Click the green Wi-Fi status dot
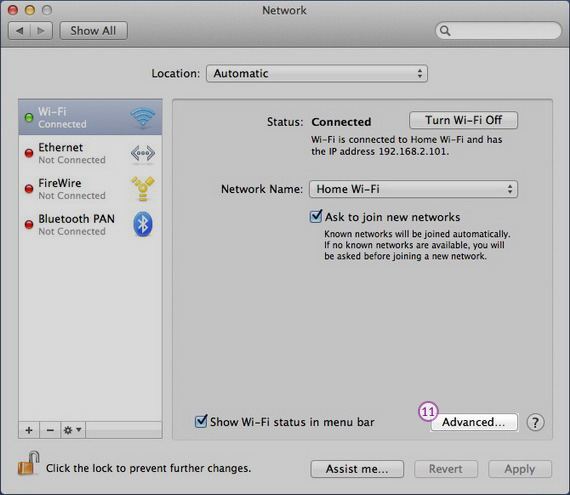 pyautogui.click(x=29, y=117)
